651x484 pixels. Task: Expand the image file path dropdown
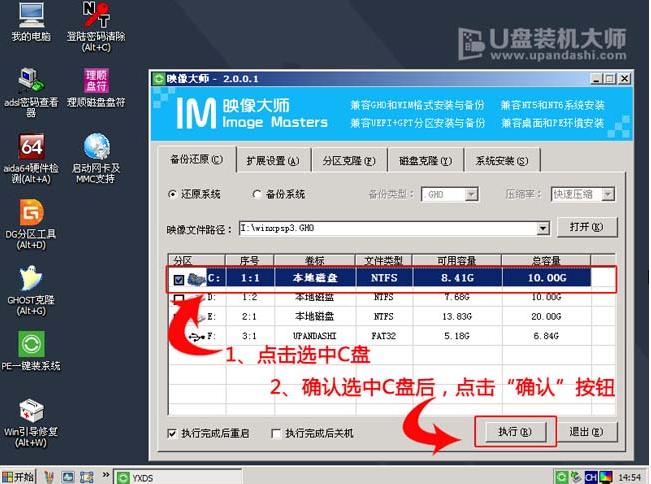point(543,228)
